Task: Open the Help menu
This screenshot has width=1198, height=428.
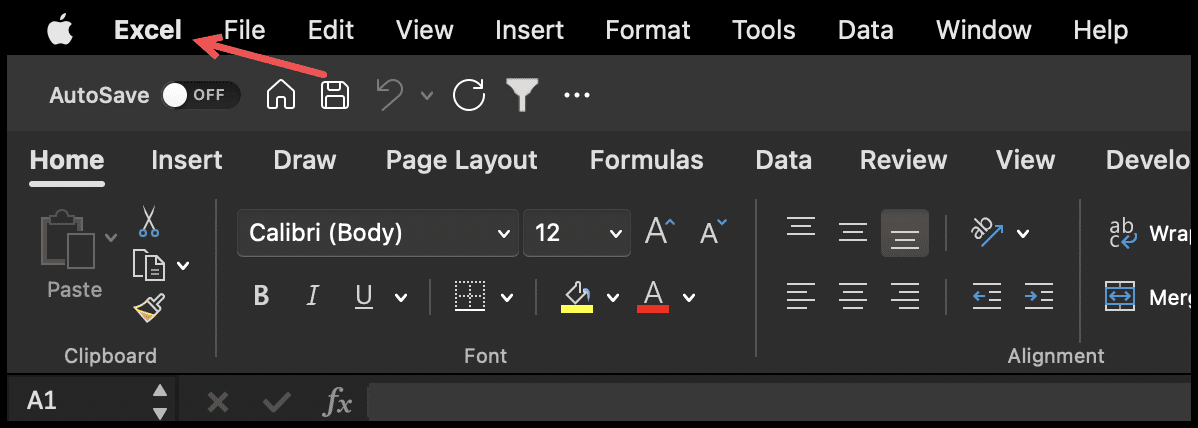Action: click(1100, 31)
